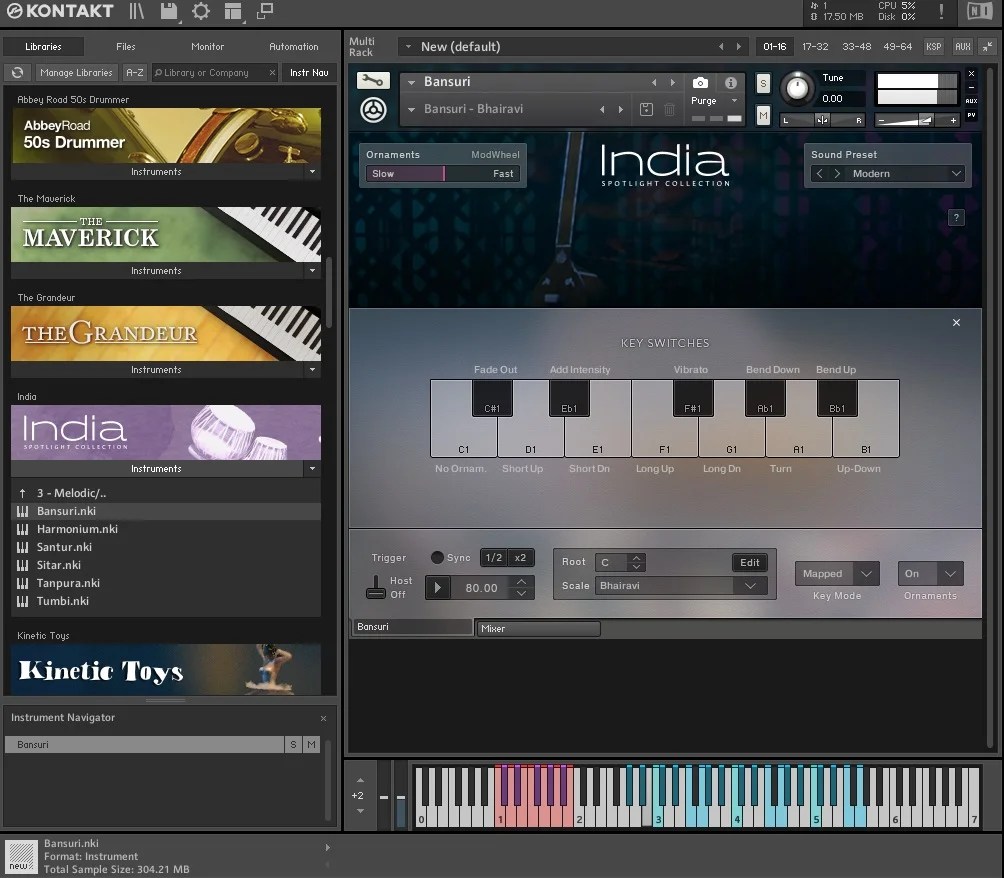
Task: Click the Manage Libraries button
Action: tap(76, 72)
